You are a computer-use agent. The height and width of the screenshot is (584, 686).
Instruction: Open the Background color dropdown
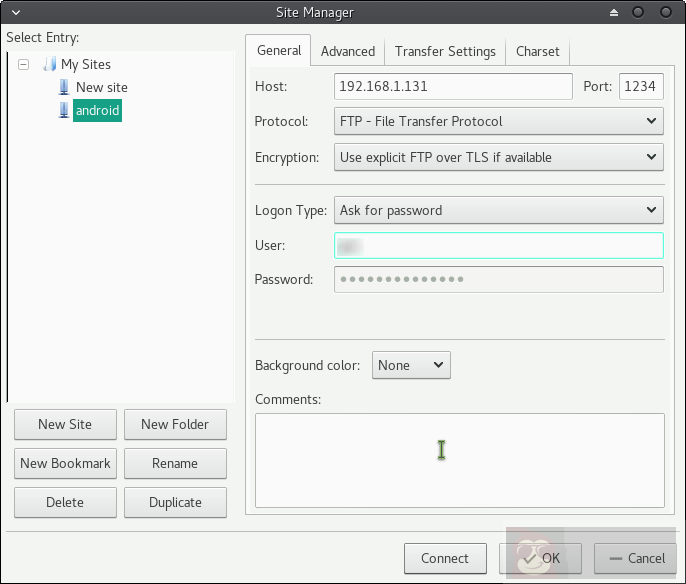tap(411, 365)
